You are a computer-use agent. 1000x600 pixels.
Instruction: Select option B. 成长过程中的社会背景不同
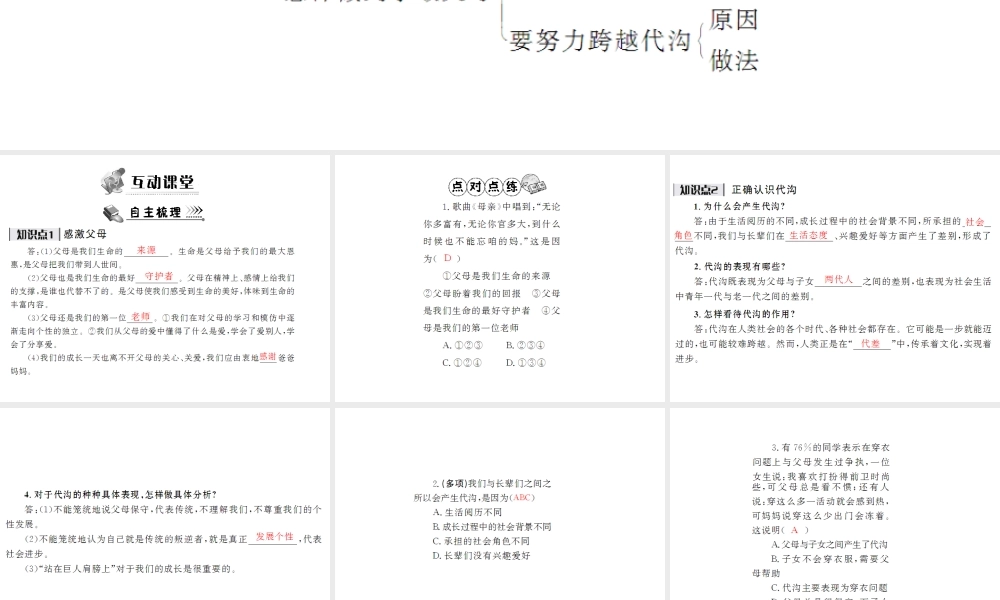492,527
